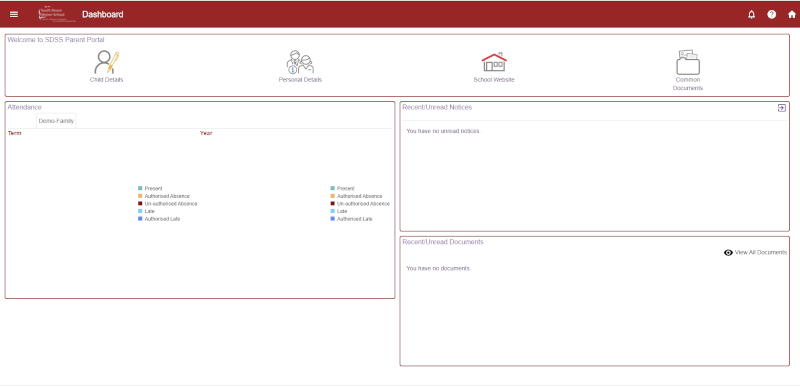Toggle Late series in Year legend

click(x=339, y=211)
